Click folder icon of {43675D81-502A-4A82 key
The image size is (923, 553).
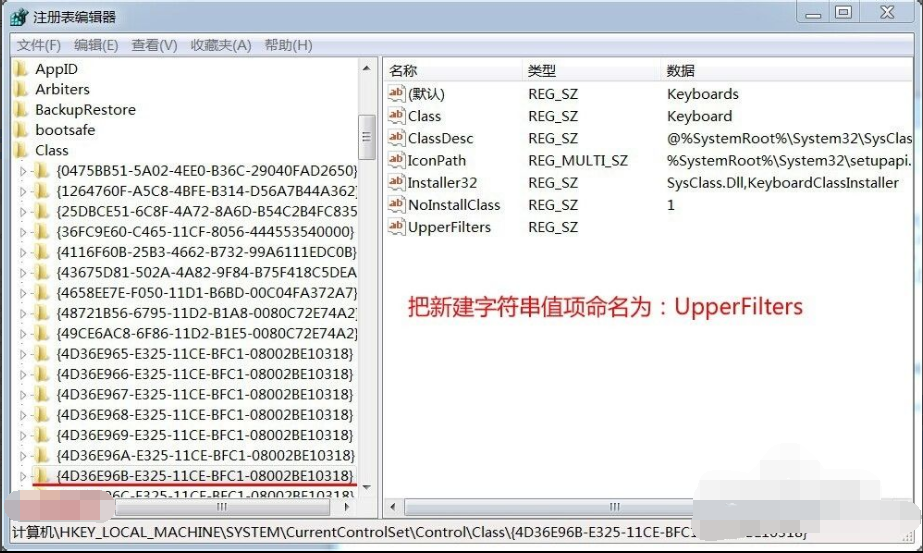point(41,272)
